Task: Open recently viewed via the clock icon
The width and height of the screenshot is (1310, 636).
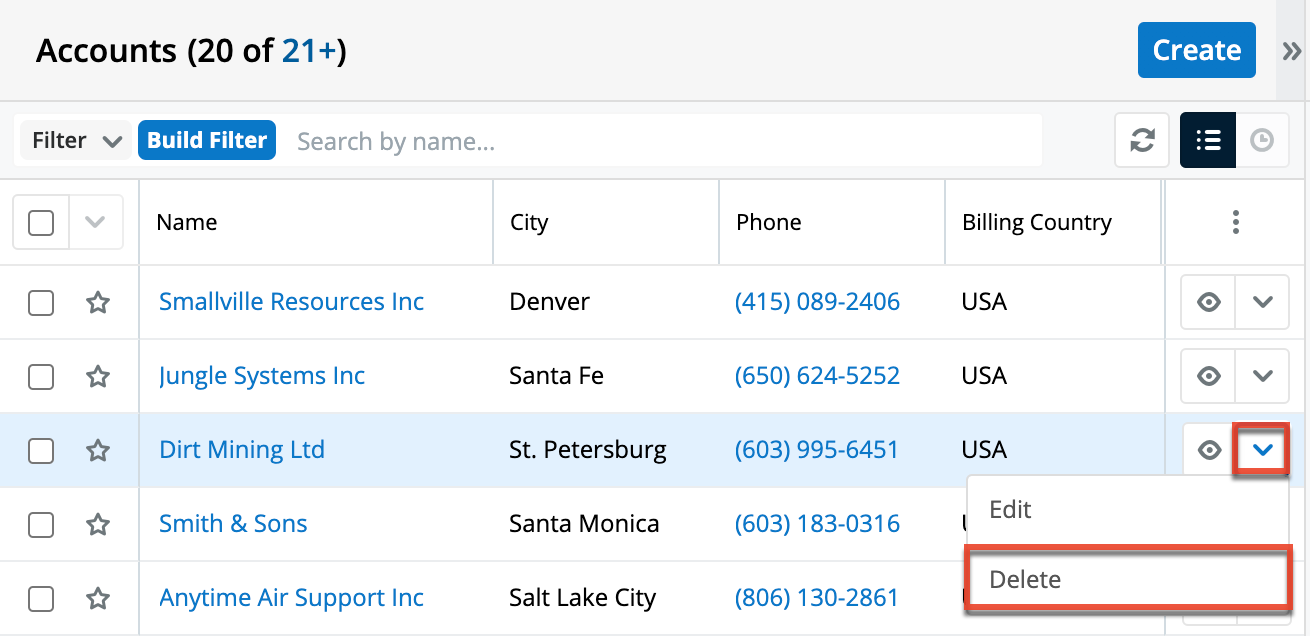Action: coord(1262,140)
